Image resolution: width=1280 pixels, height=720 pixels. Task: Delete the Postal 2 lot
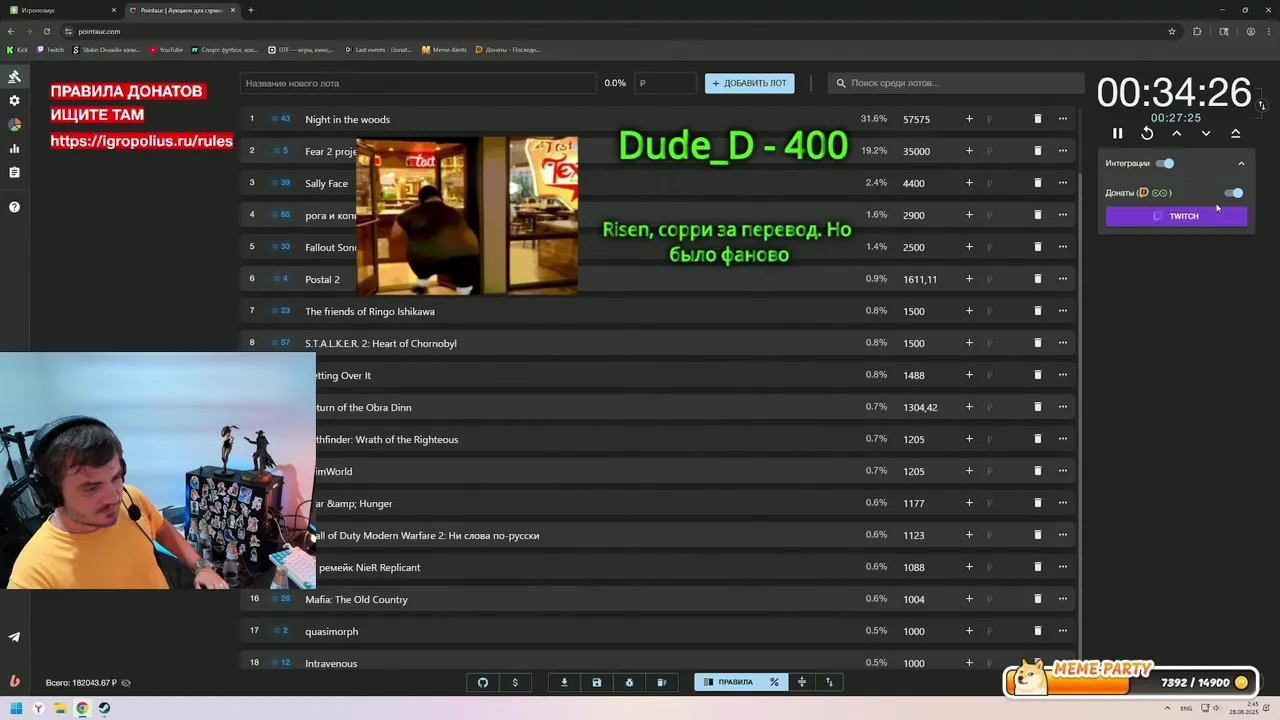point(1037,279)
